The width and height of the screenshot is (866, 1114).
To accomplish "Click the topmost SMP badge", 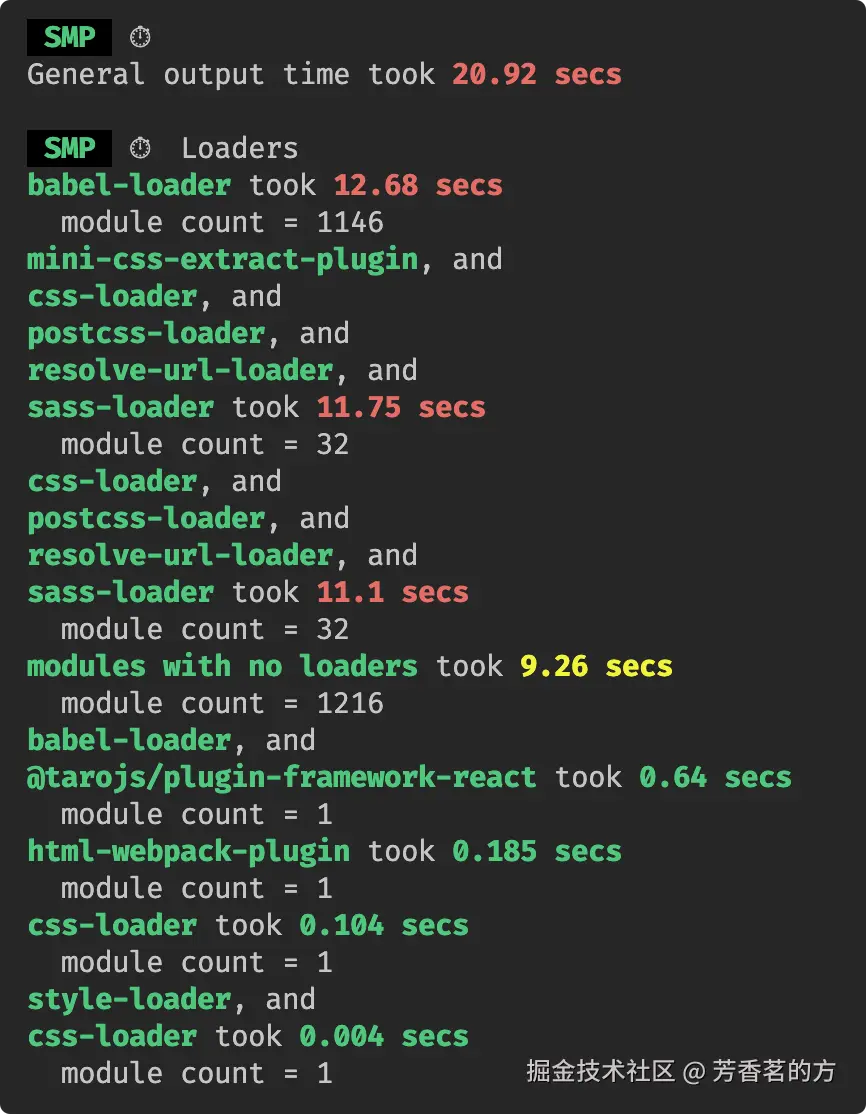I will pyautogui.click(x=69, y=37).
